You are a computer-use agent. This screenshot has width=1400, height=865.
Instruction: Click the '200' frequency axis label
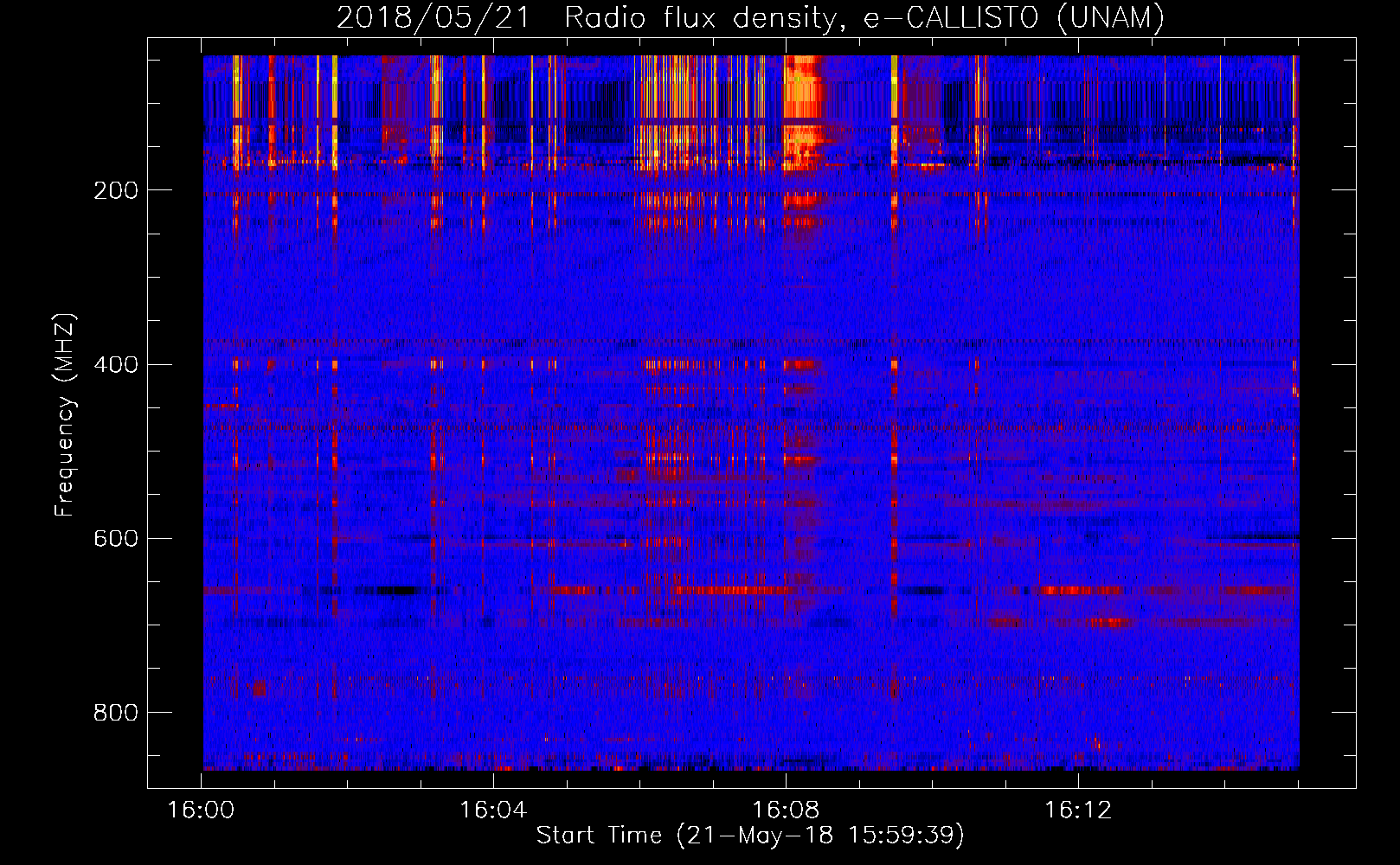tap(115, 191)
